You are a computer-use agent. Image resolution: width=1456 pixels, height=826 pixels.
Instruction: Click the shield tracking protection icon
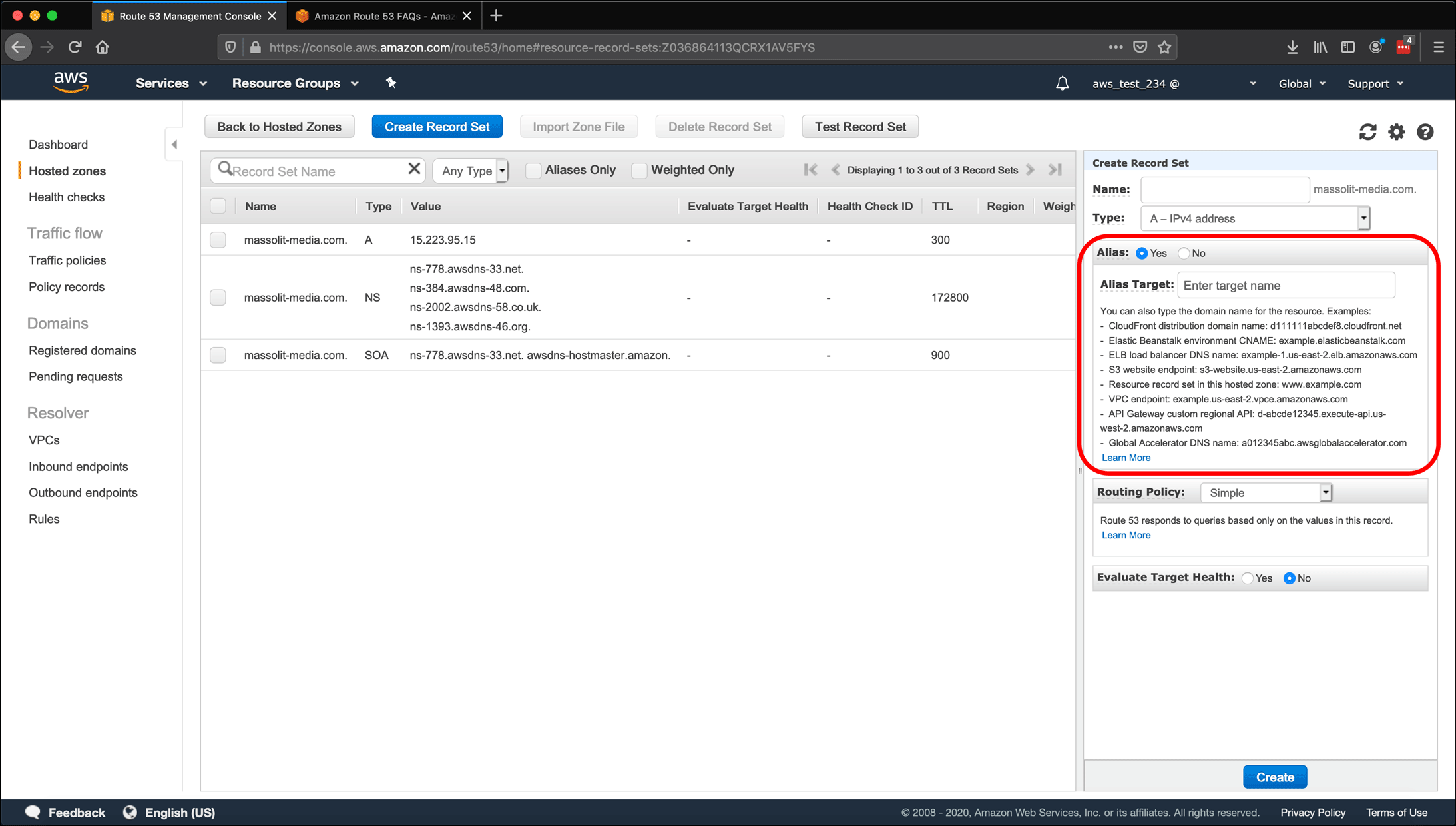tap(230, 47)
